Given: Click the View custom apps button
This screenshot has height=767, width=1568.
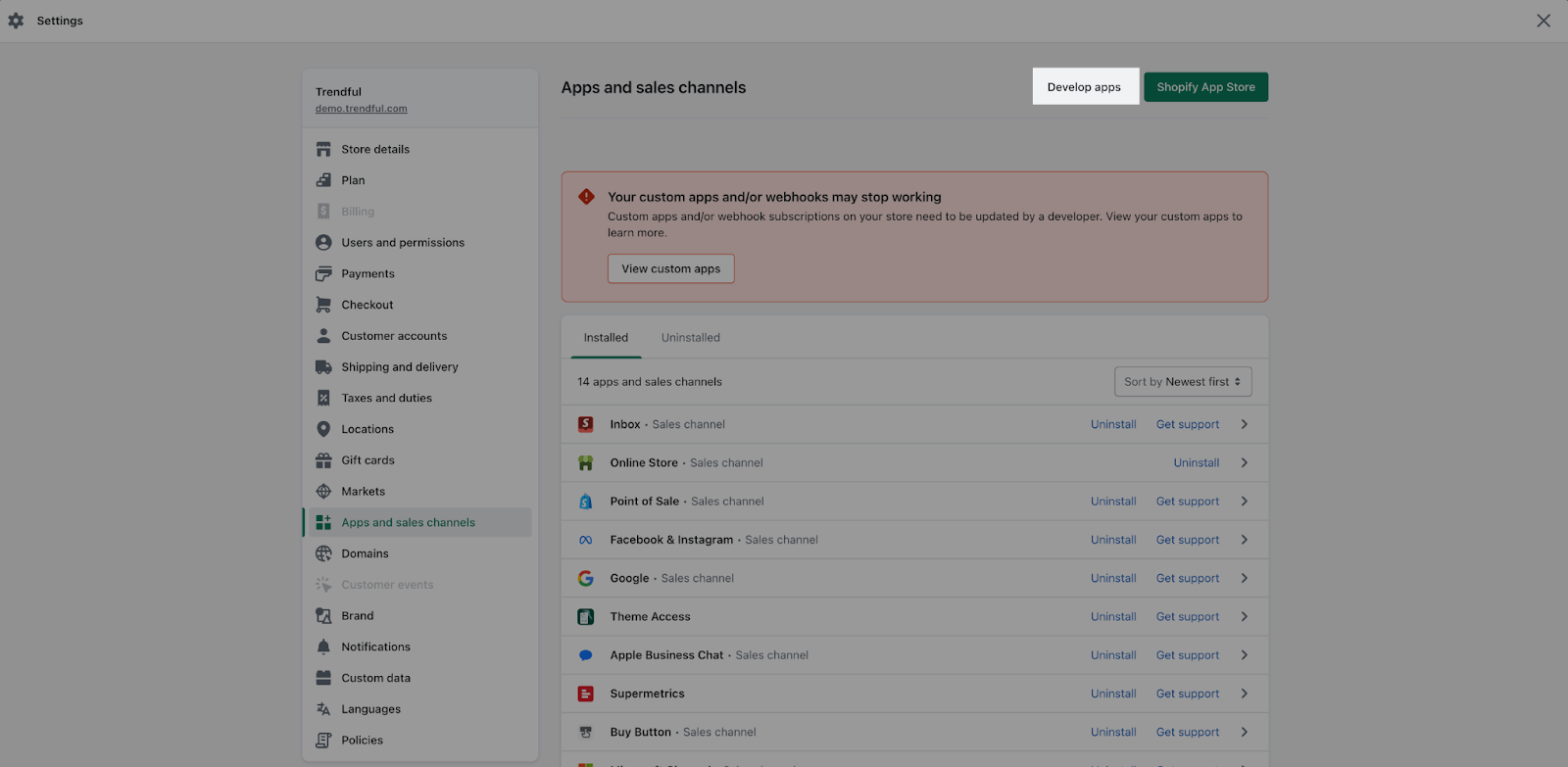Looking at the screenshot, I should pos(671,268).
